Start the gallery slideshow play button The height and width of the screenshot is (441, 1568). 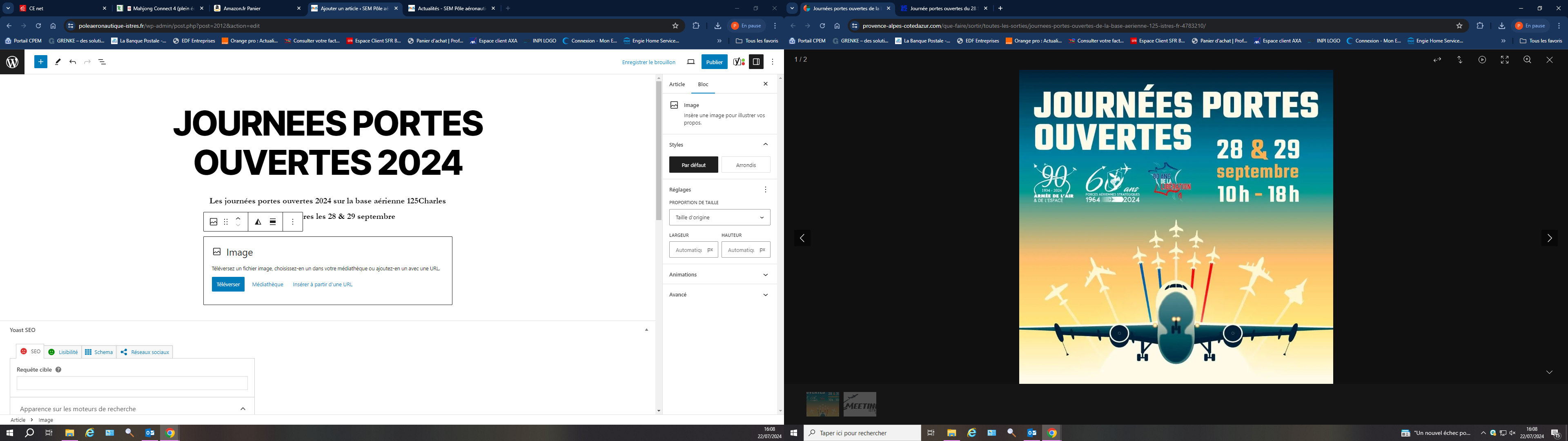[1482, 60]
